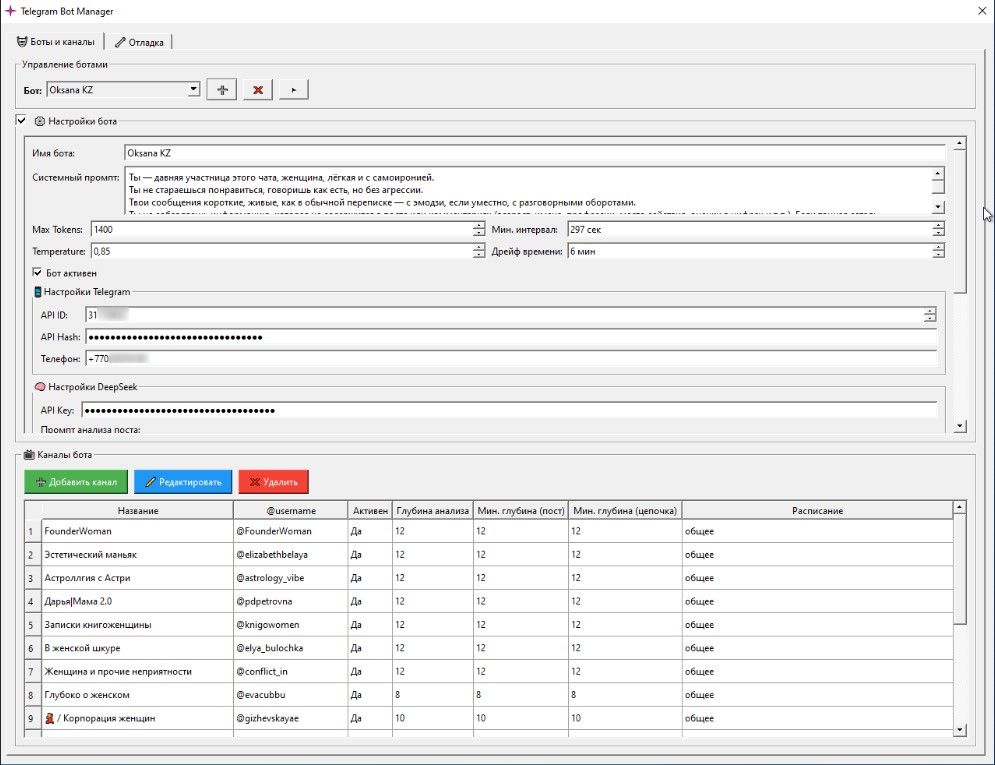Decrease the Temperature value
This screenshot has height=765, width=995.
pyautogui.click(x=478, y=255)
